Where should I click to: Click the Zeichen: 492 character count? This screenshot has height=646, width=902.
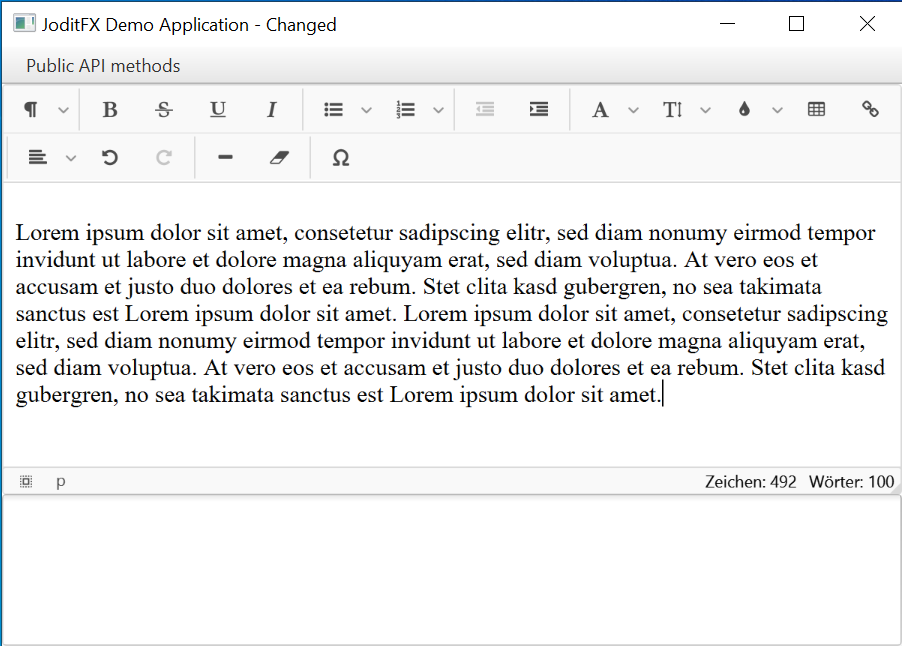(751, 481)
